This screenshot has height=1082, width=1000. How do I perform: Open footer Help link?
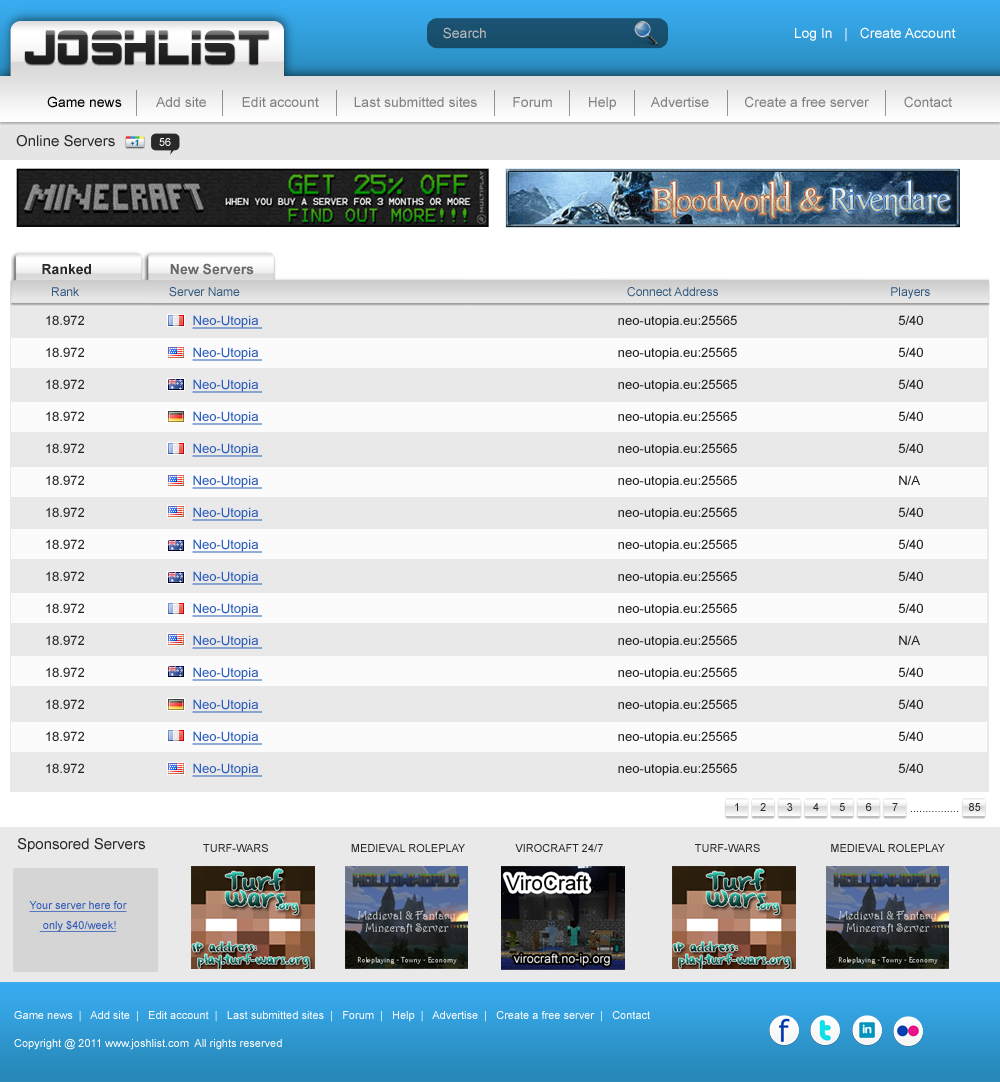[x=403, y=1015]
